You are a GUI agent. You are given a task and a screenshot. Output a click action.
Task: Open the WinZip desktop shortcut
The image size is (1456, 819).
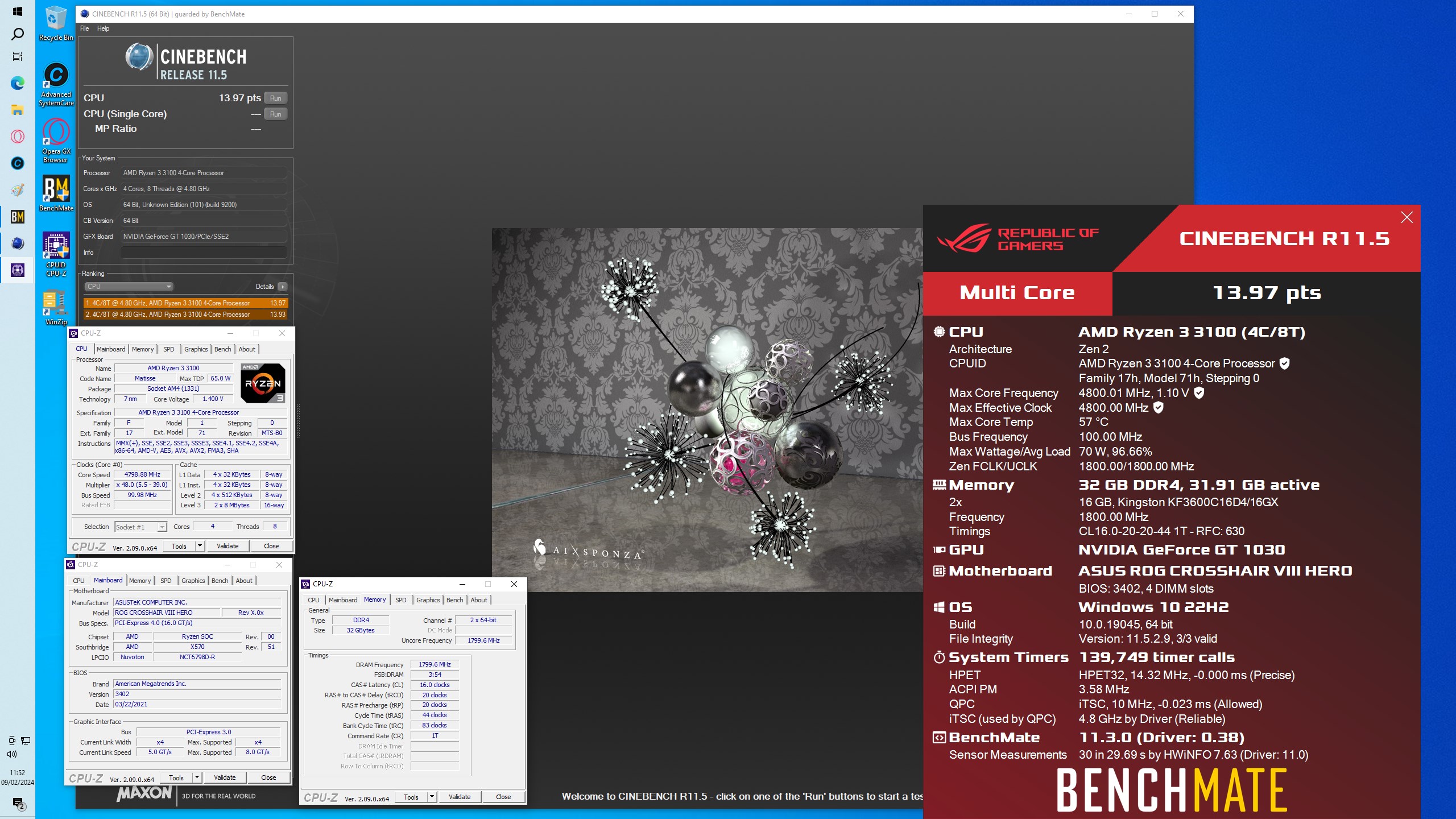[56, 308]
